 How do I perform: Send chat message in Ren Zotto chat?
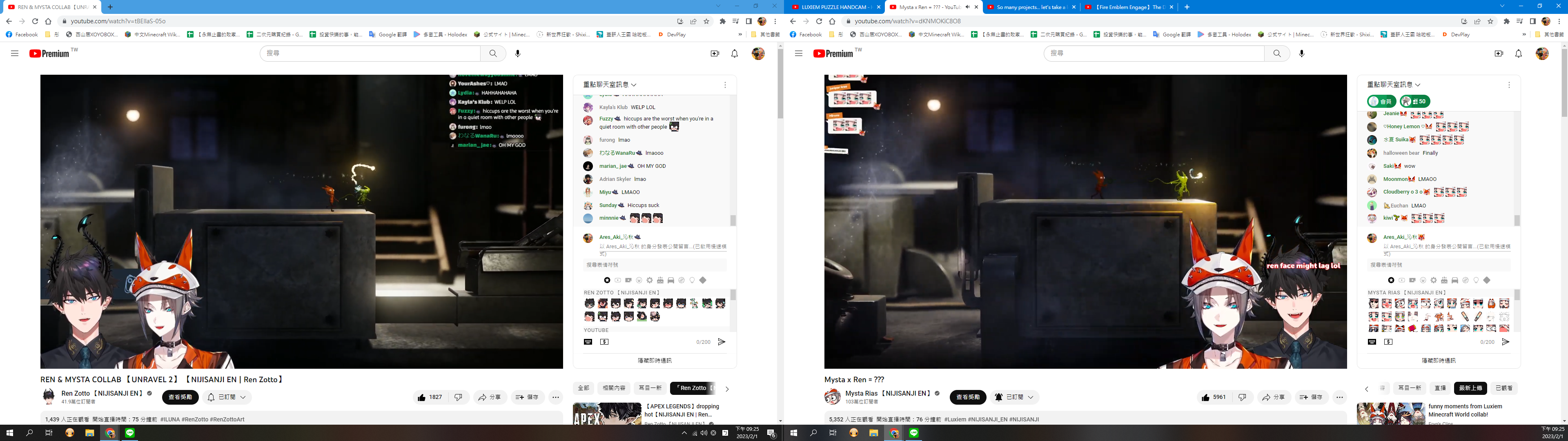point(721,342)
